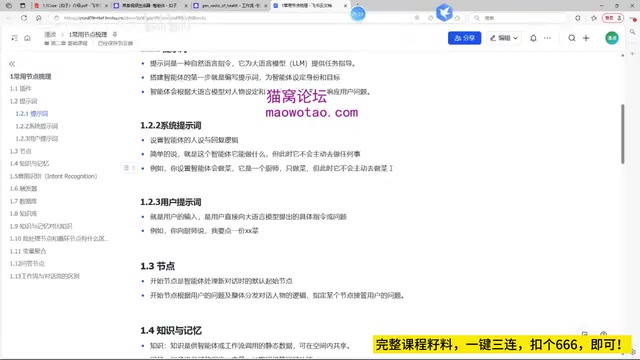Screen dimensions: 640x360
Task: Jump to outline item 1.13
Action: (44, 276)
